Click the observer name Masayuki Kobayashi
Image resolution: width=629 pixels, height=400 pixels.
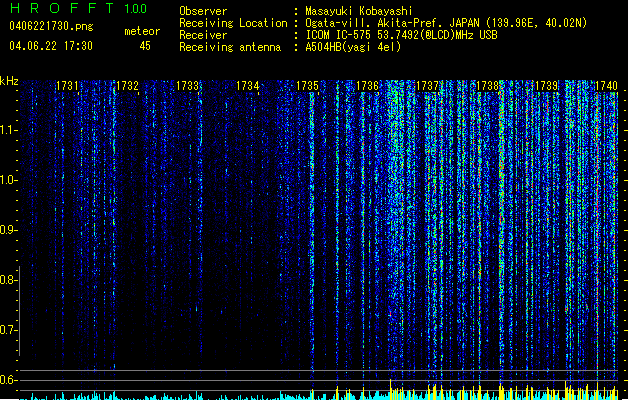(x=359, y=11)
